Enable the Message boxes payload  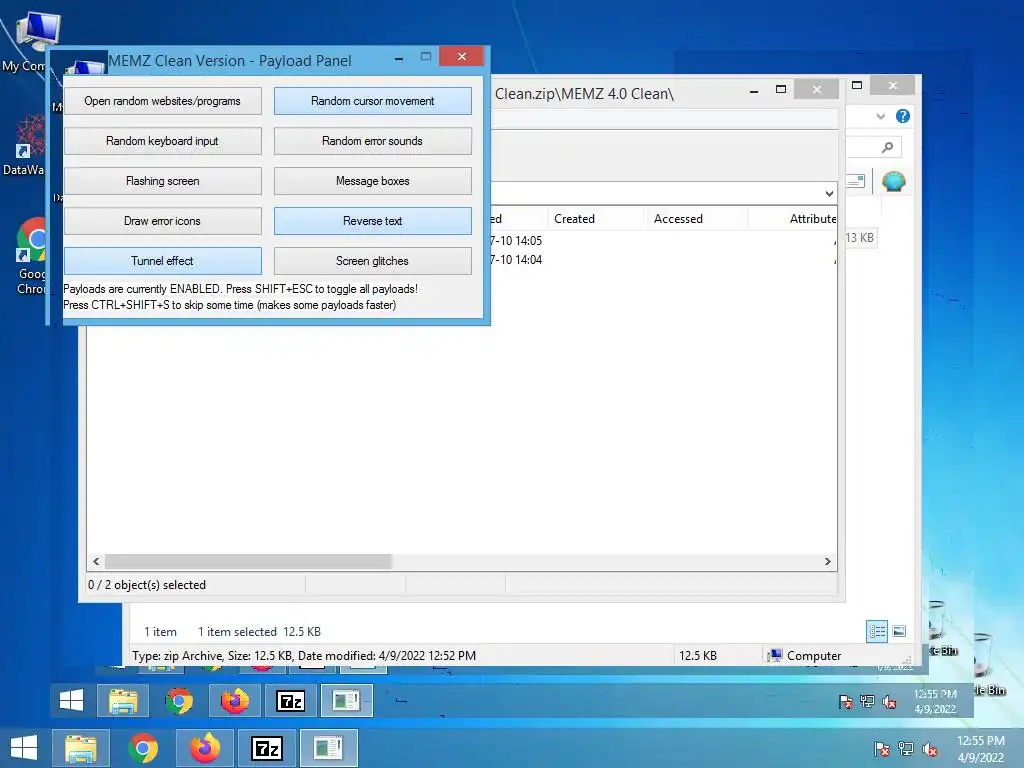click(372, 181)
